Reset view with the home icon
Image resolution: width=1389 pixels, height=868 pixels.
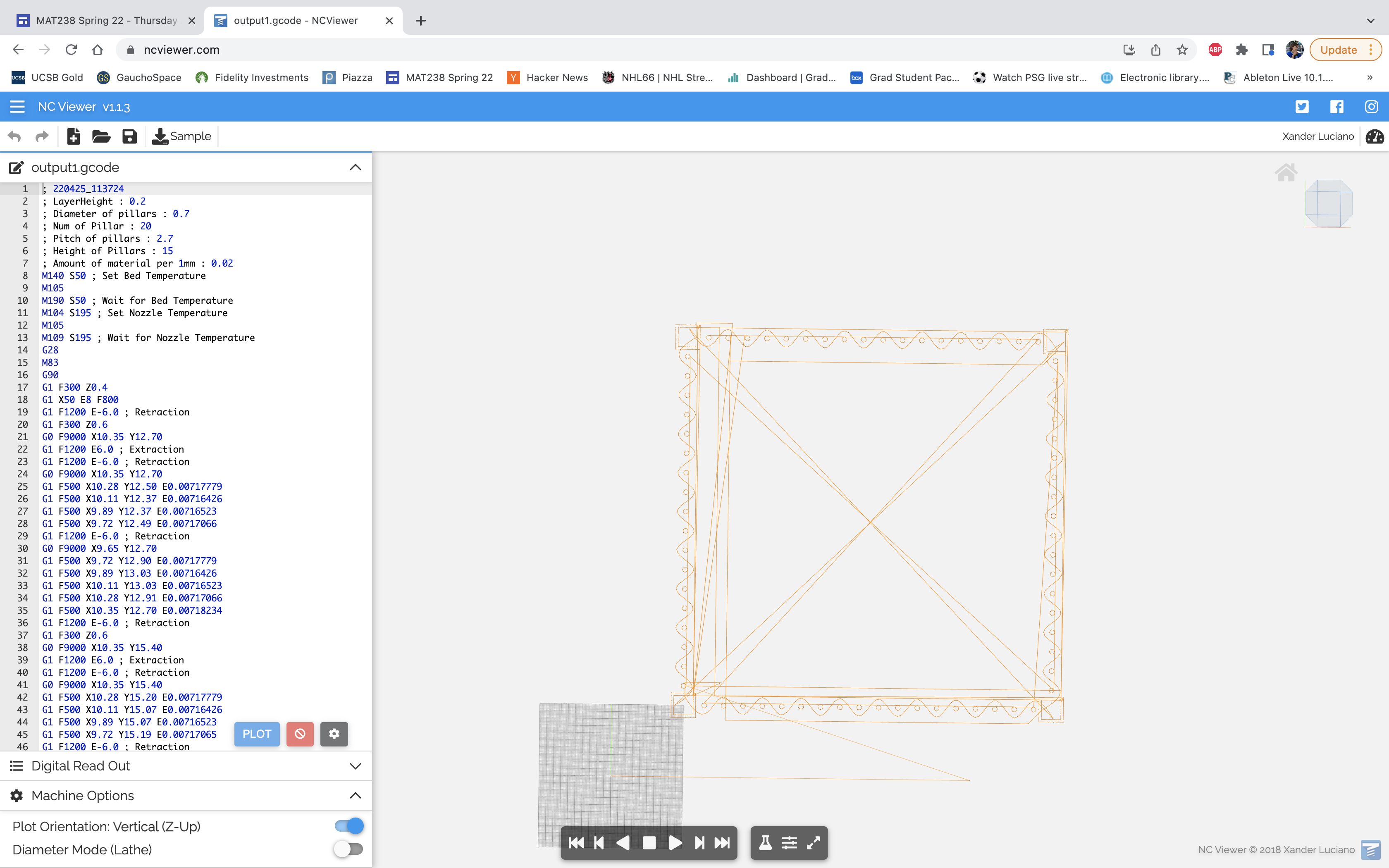pyautogui.click(x=1287, y=172)
